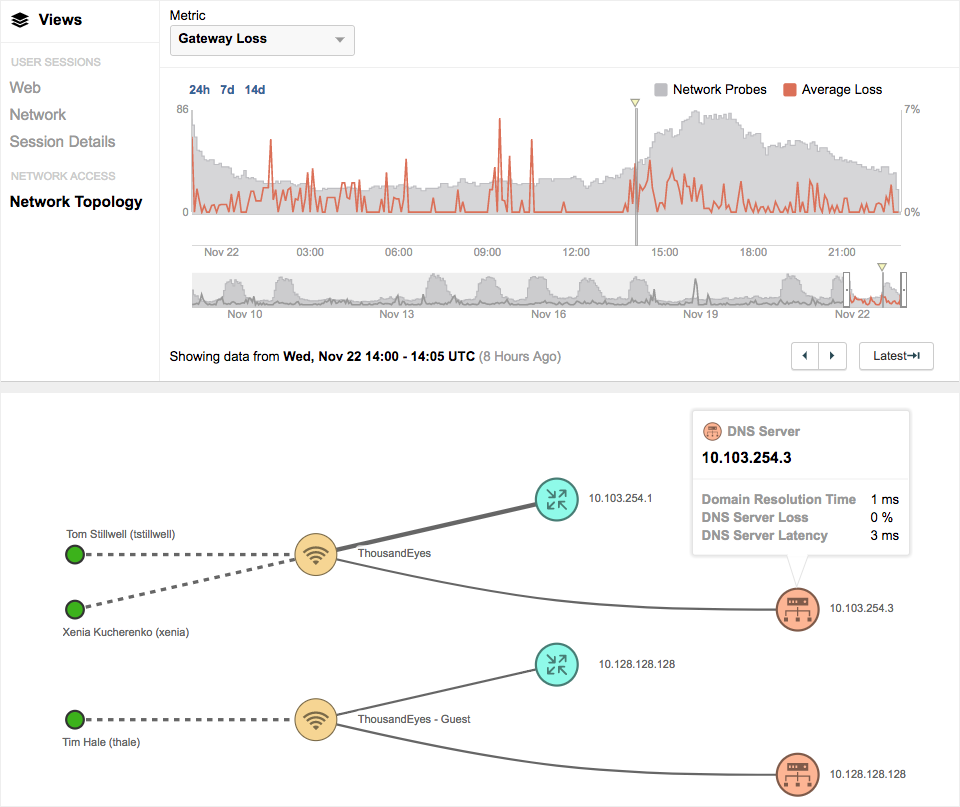Click Tim Hale's green endpoint node
Screen dimensions: 960x807
click(x=74, y=719)
